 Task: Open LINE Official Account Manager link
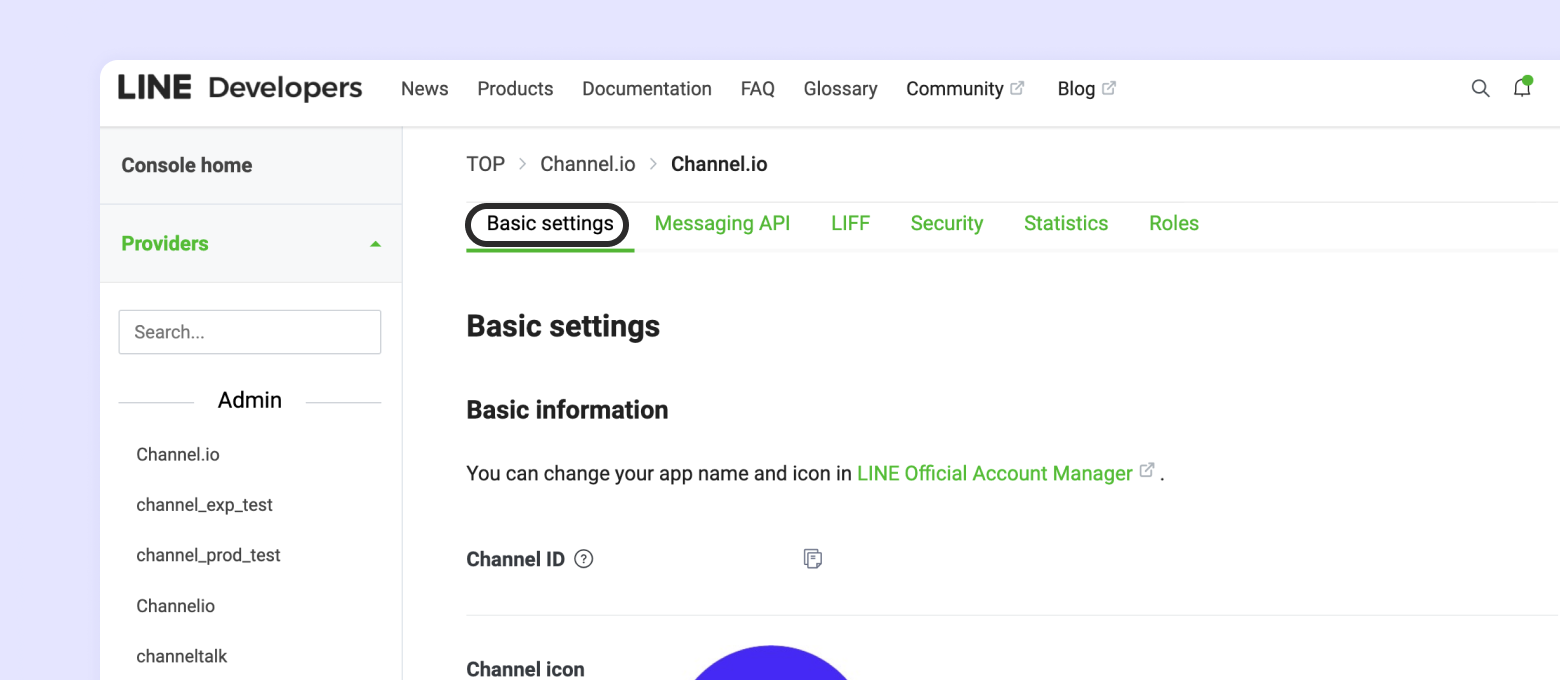point(995,473)
